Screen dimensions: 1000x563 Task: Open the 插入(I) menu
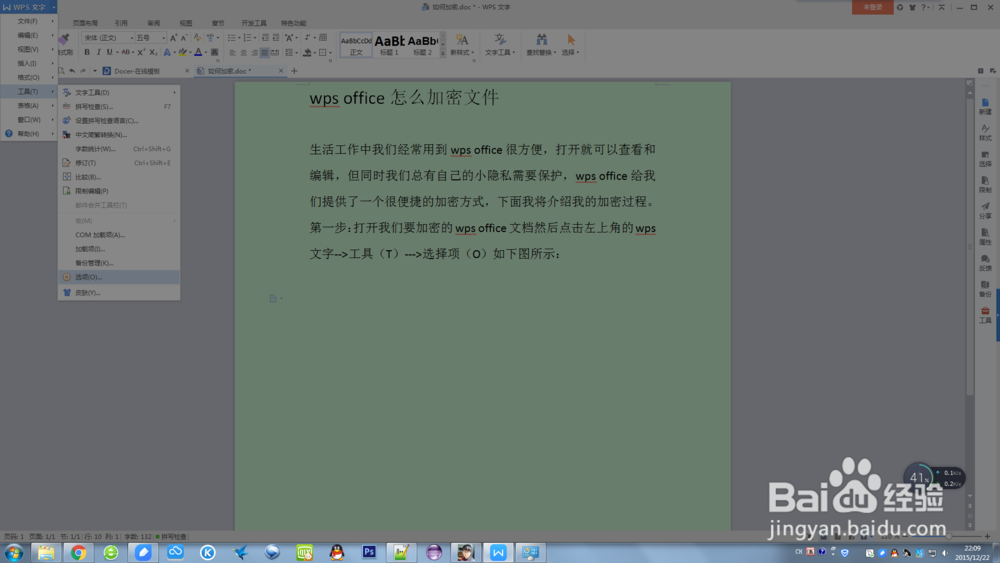(29, 63)
